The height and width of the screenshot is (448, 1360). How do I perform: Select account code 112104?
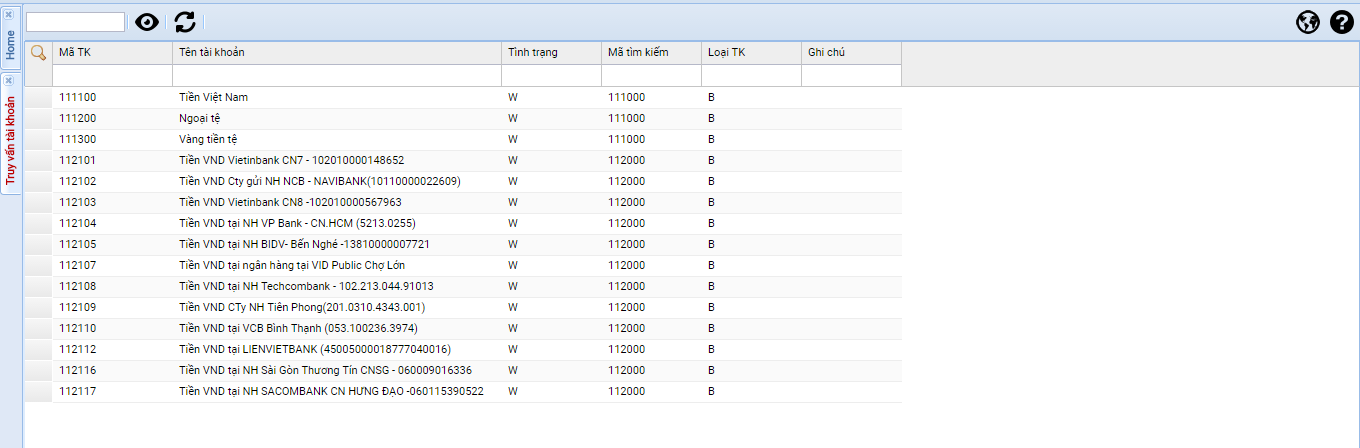(x=78, y=223)
